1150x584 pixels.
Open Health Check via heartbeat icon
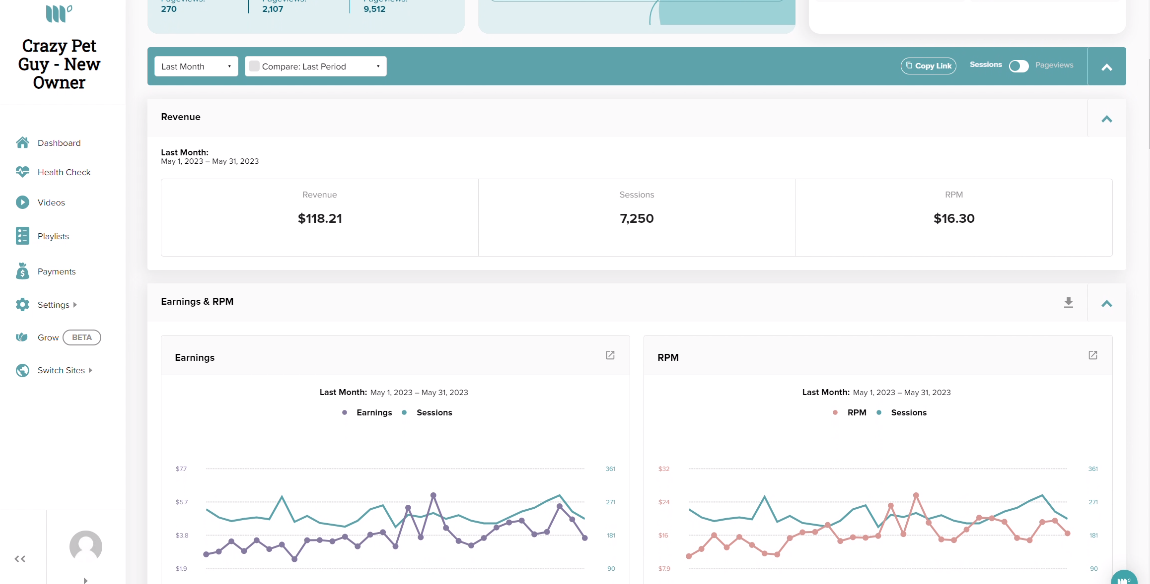coord(23,172)
